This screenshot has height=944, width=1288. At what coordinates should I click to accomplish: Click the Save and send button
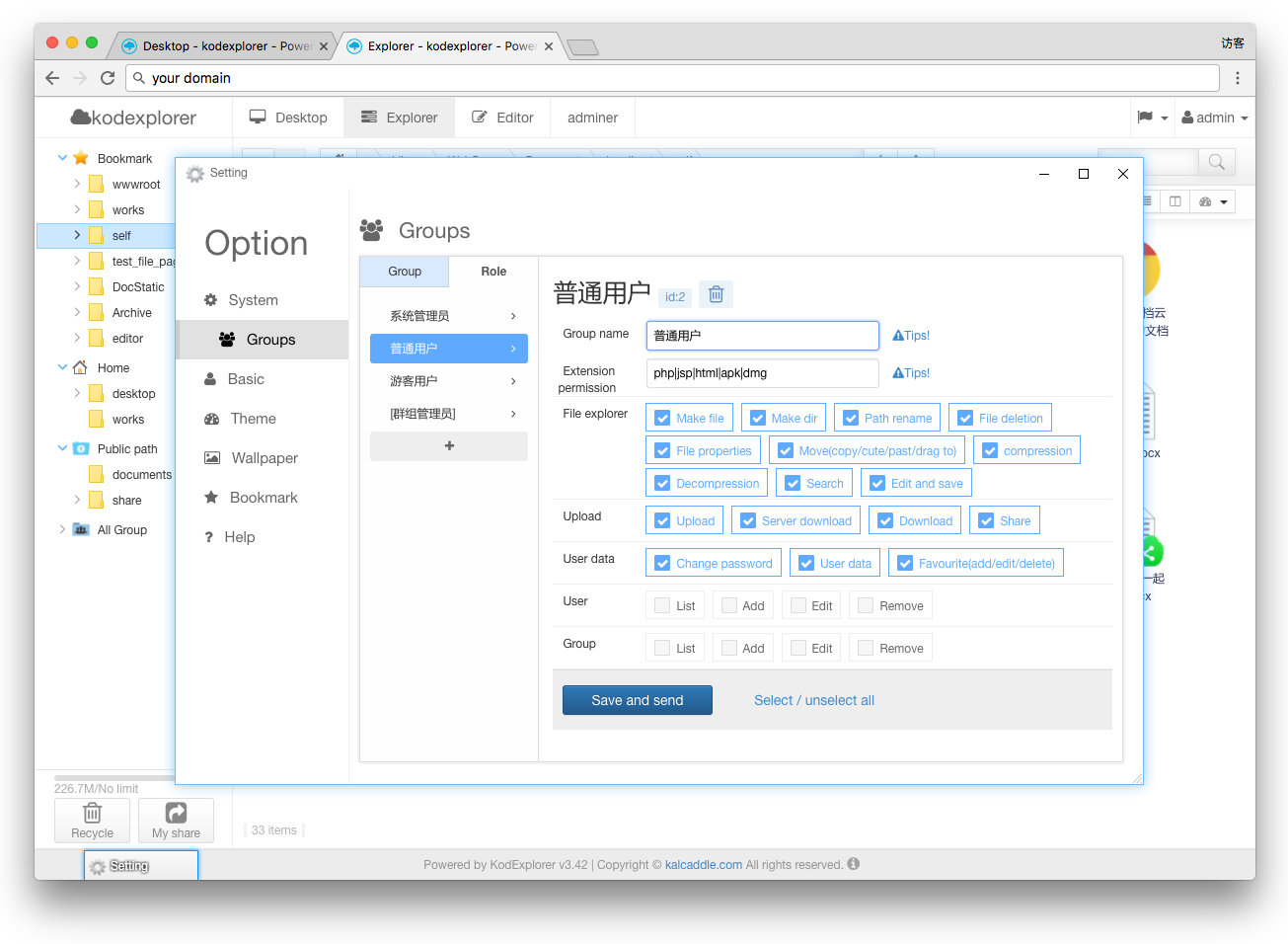638,700
